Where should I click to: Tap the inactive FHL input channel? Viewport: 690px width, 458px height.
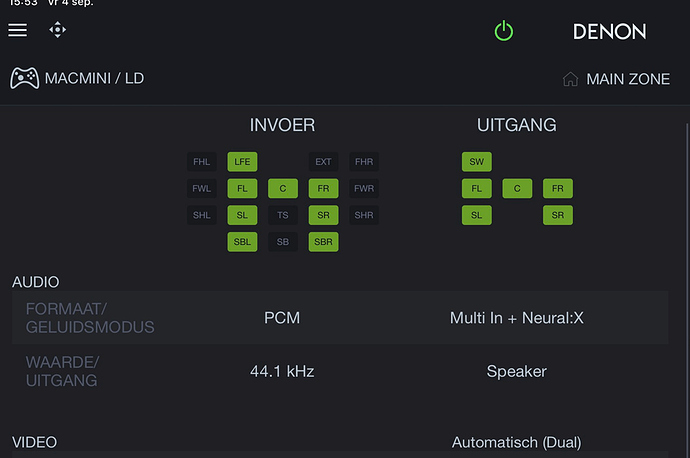pyautogui.click(x=202, y=162)
